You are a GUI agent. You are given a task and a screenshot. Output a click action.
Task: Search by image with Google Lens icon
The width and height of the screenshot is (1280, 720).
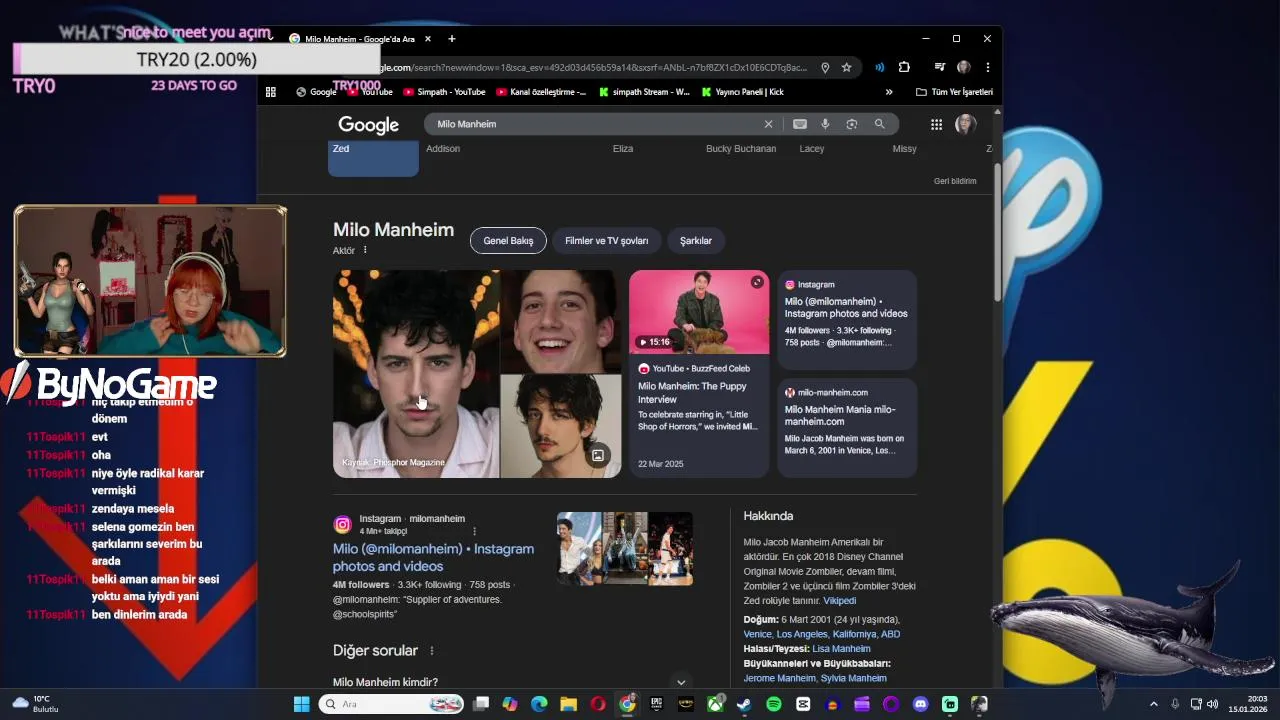point(852,124)
